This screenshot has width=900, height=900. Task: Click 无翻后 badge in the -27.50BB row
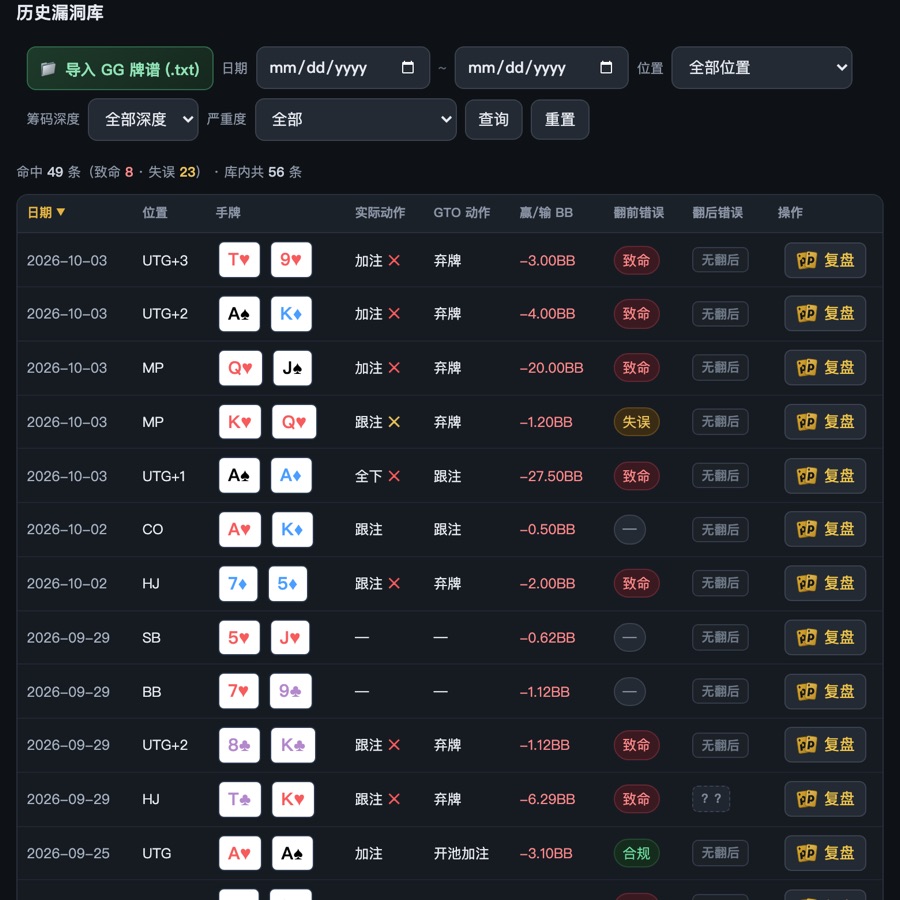pyautogui.click(x=720, y=476)
